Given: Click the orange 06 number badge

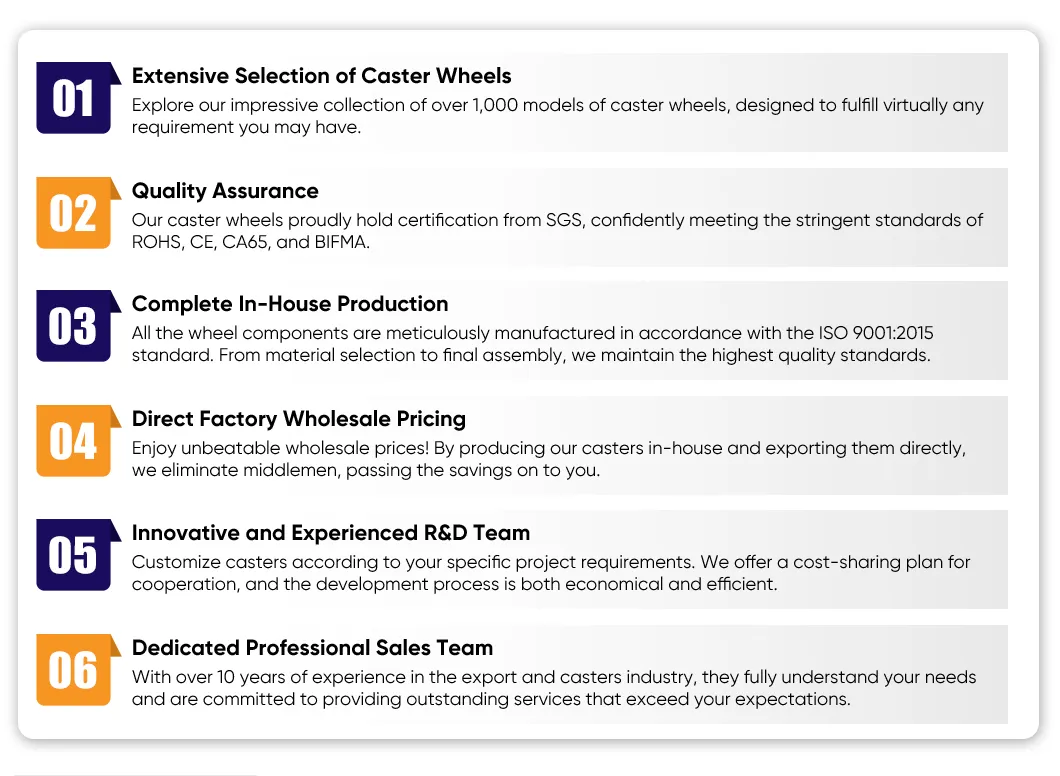Looking at the screenshot, I should [x=74, y=670].
